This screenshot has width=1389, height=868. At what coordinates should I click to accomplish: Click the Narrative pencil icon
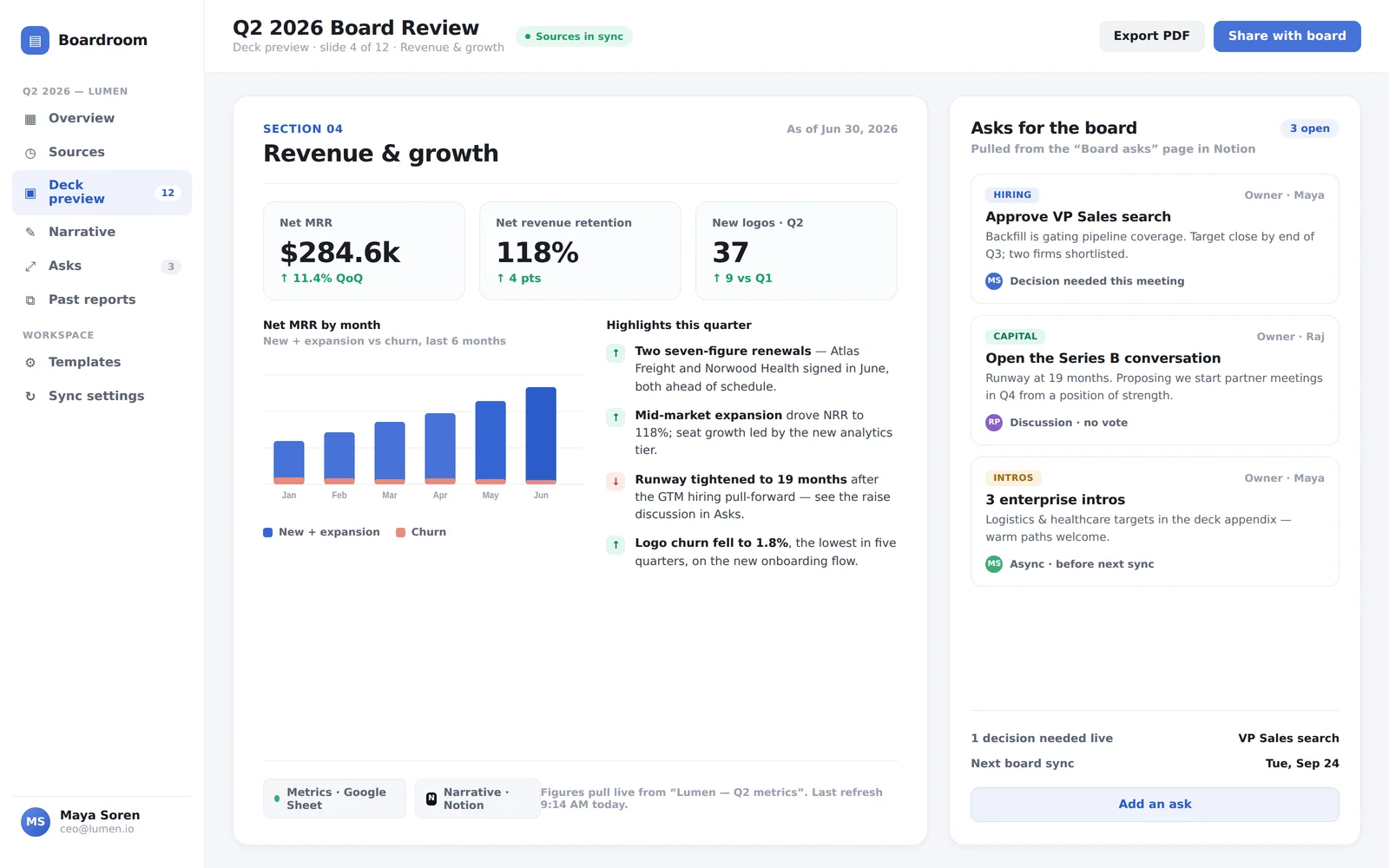[30, 233]
